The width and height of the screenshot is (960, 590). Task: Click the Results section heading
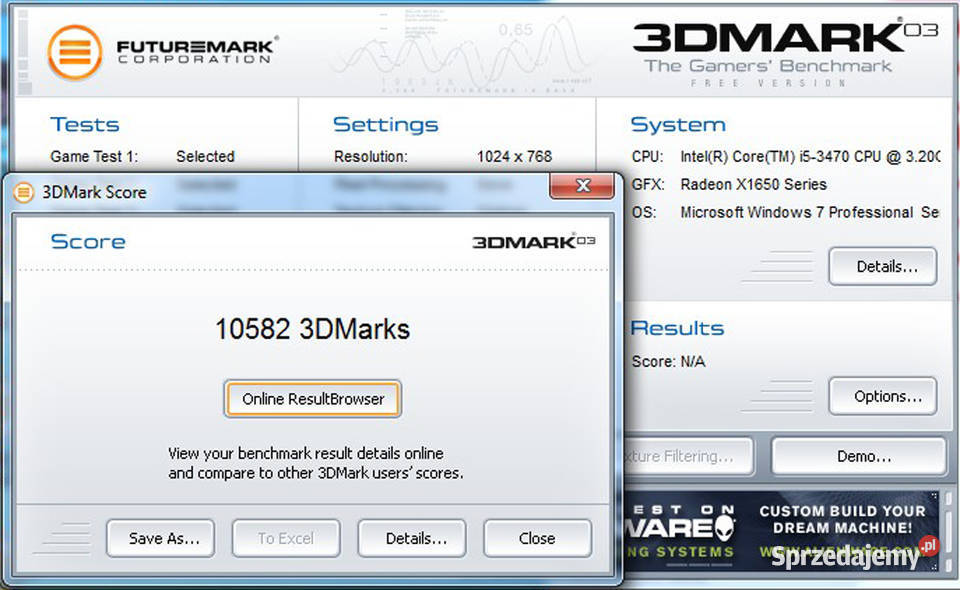point(677,328)
